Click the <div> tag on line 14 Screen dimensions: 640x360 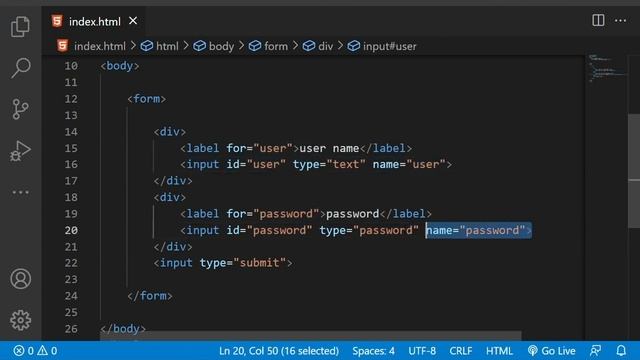(x=170, y=131)
